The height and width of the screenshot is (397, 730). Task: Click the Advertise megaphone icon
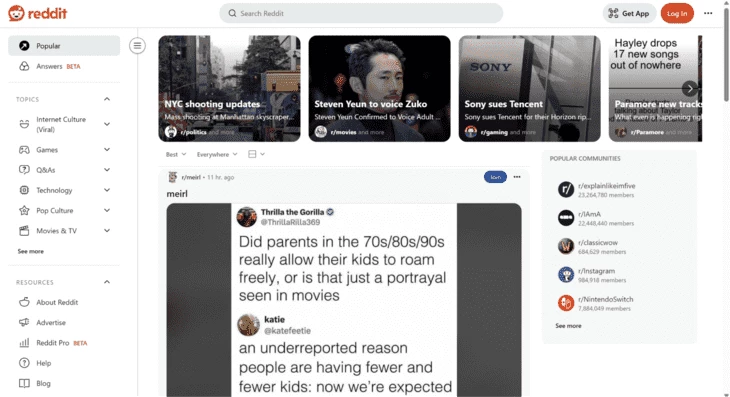(24, 323)
